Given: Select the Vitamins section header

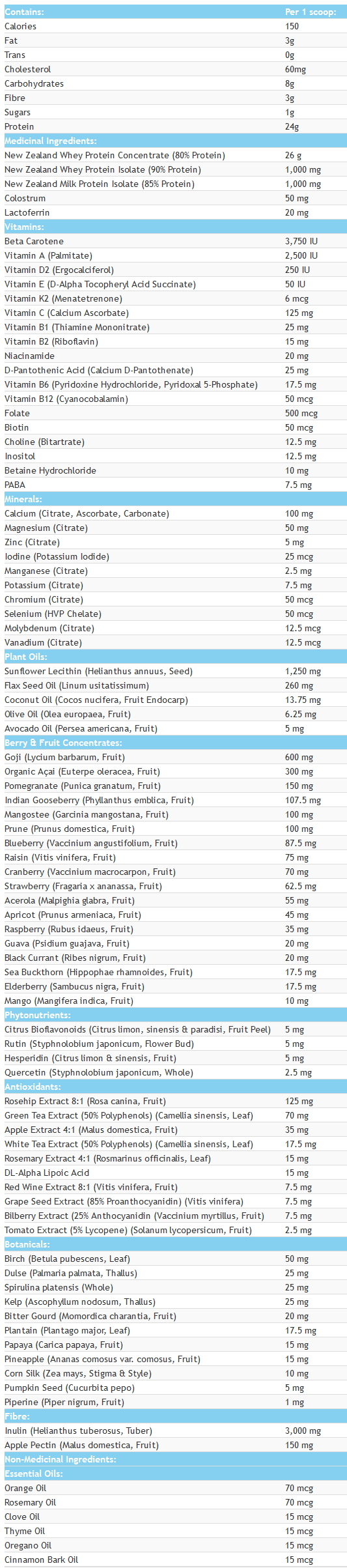Looking at the screenshot, I should (173, 227).
